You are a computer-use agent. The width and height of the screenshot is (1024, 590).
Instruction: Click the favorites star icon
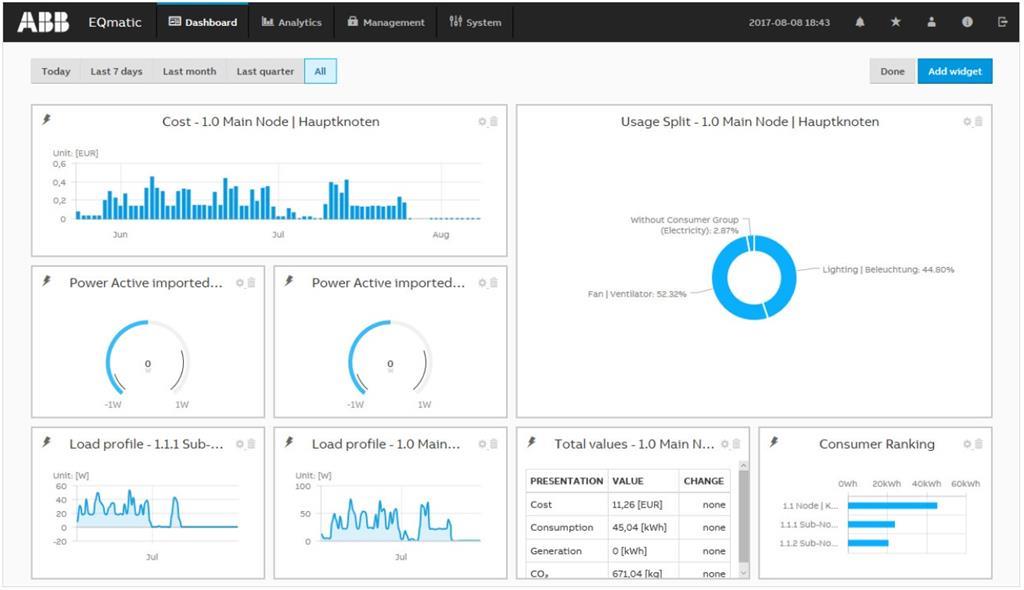tap(896, 22)
